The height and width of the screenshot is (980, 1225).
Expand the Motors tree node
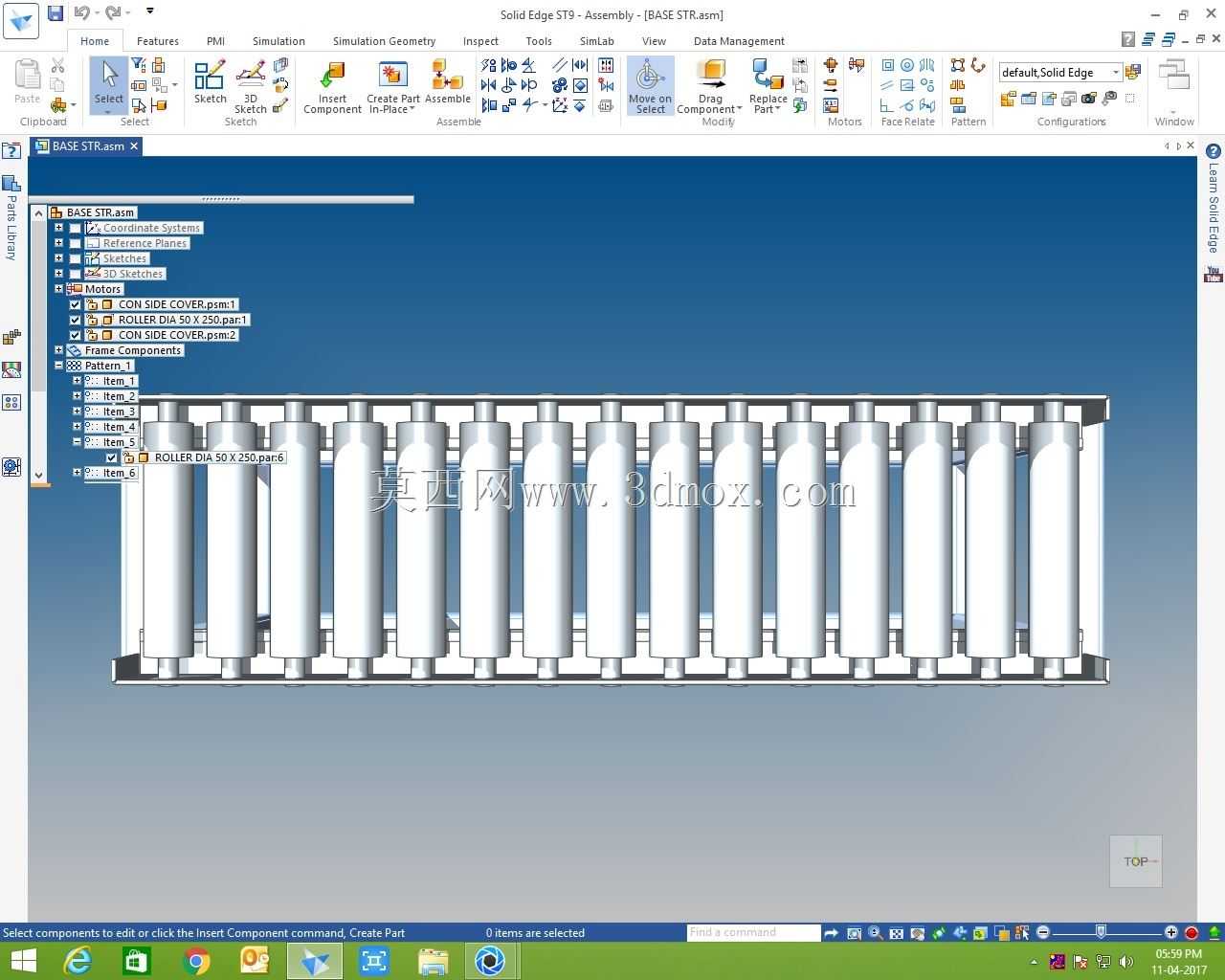point(58,289)
